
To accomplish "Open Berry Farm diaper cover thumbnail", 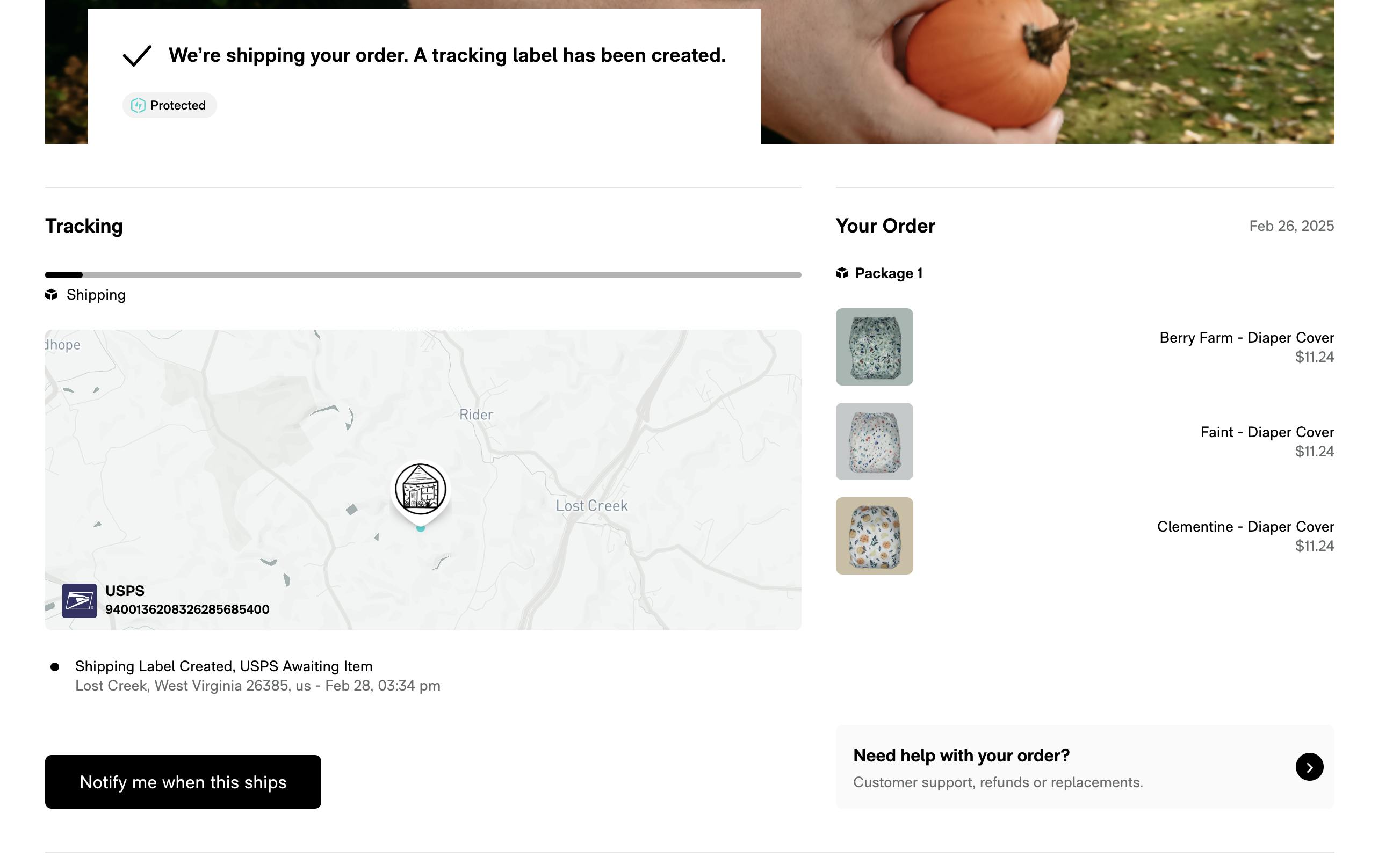I will coord(874,347).
